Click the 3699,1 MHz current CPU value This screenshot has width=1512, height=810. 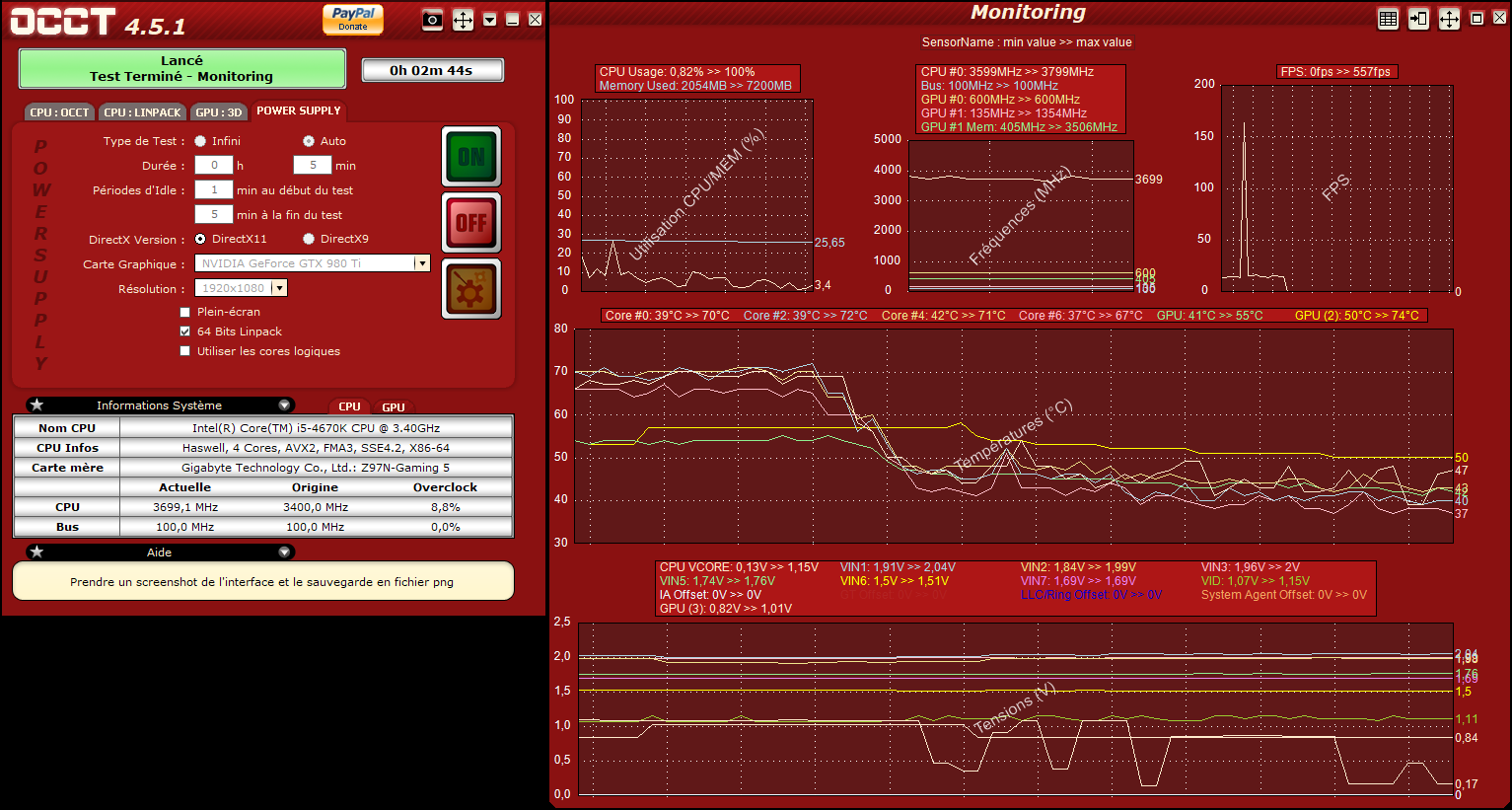pyautogui.click(x=185, y=507)
